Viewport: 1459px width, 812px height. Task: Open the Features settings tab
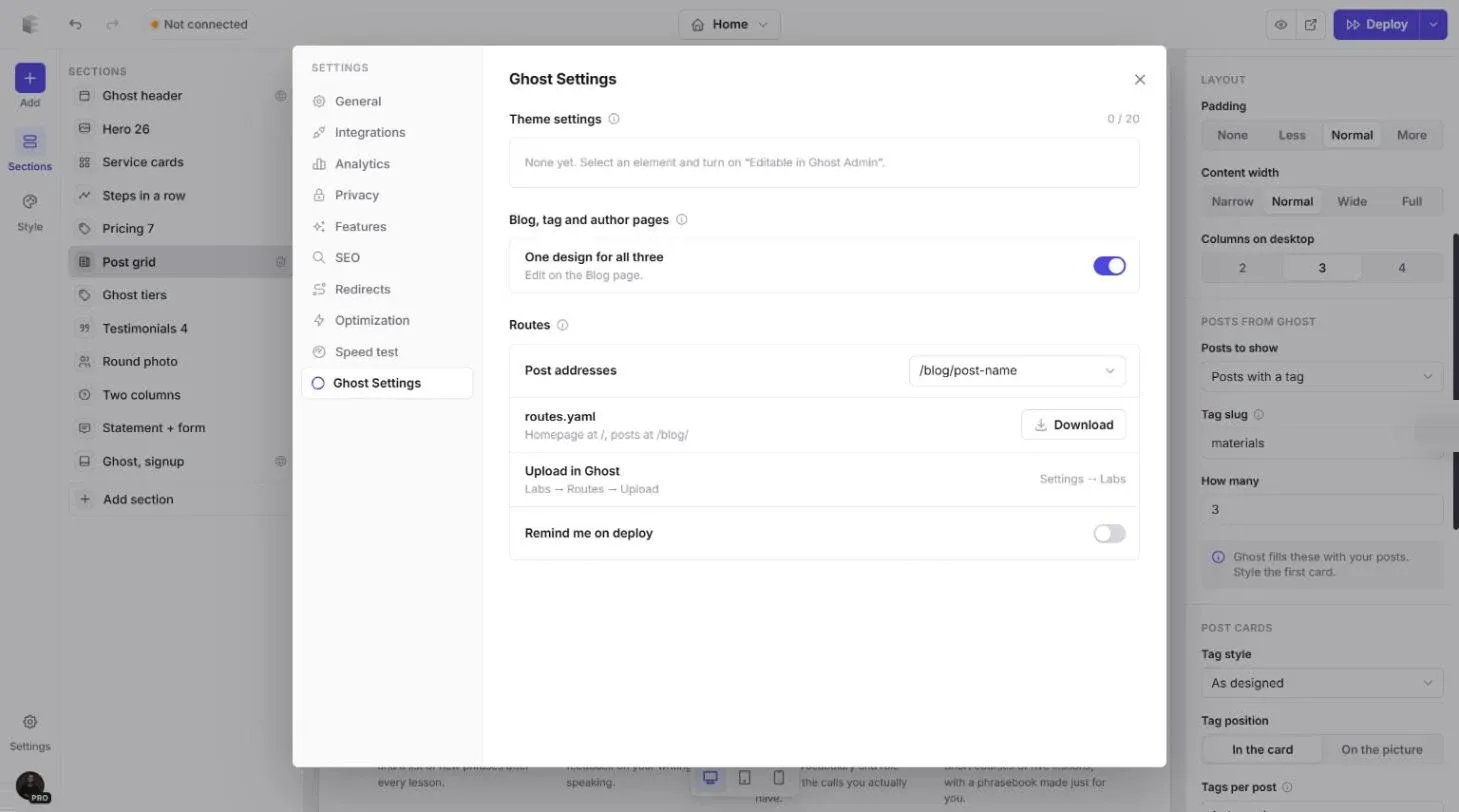point(387,227)
